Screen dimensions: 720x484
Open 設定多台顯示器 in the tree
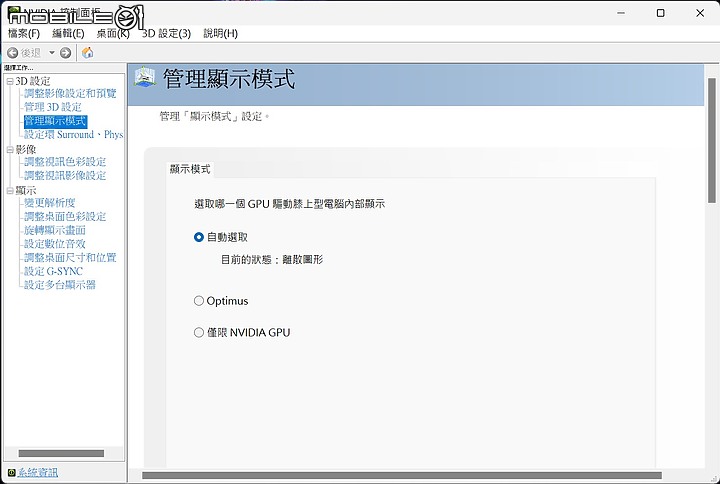coord(60,285)
